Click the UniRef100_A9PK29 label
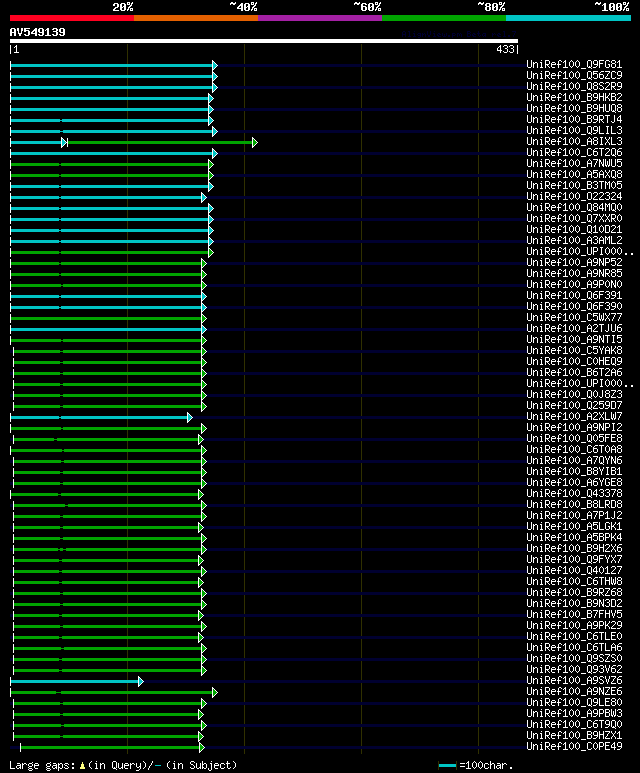The image size is (640, 773). 574,625
